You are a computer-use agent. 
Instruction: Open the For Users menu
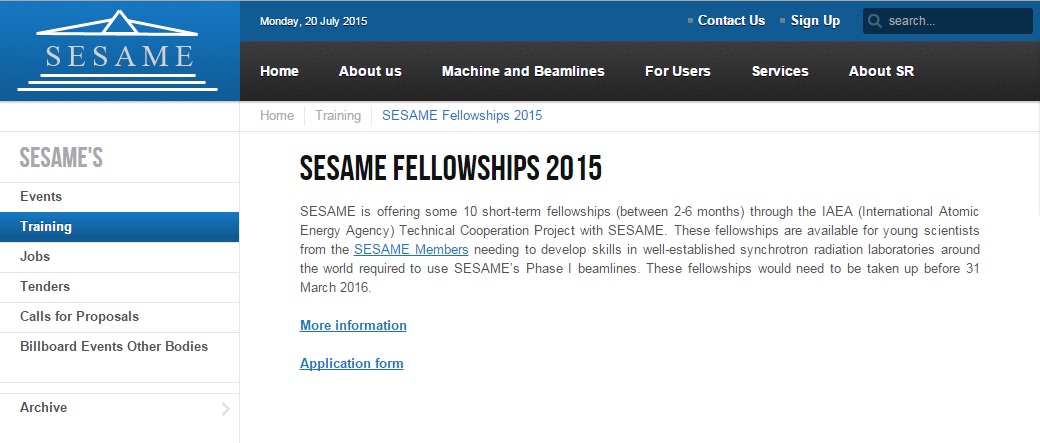pyautogui.click(x=677, y=71)
